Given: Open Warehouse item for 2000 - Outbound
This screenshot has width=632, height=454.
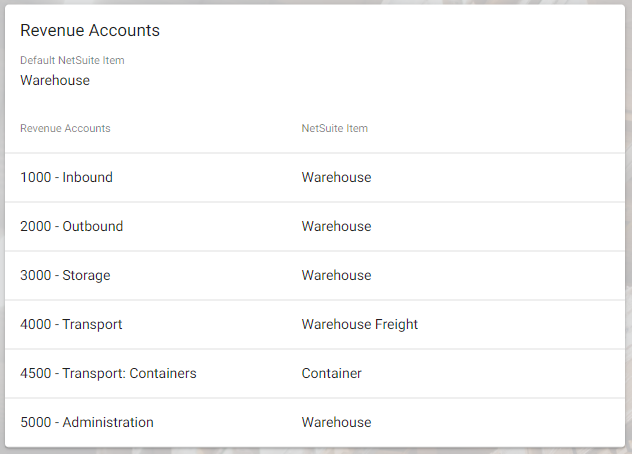Looking at the screenshot, I should tap(337, 226).
